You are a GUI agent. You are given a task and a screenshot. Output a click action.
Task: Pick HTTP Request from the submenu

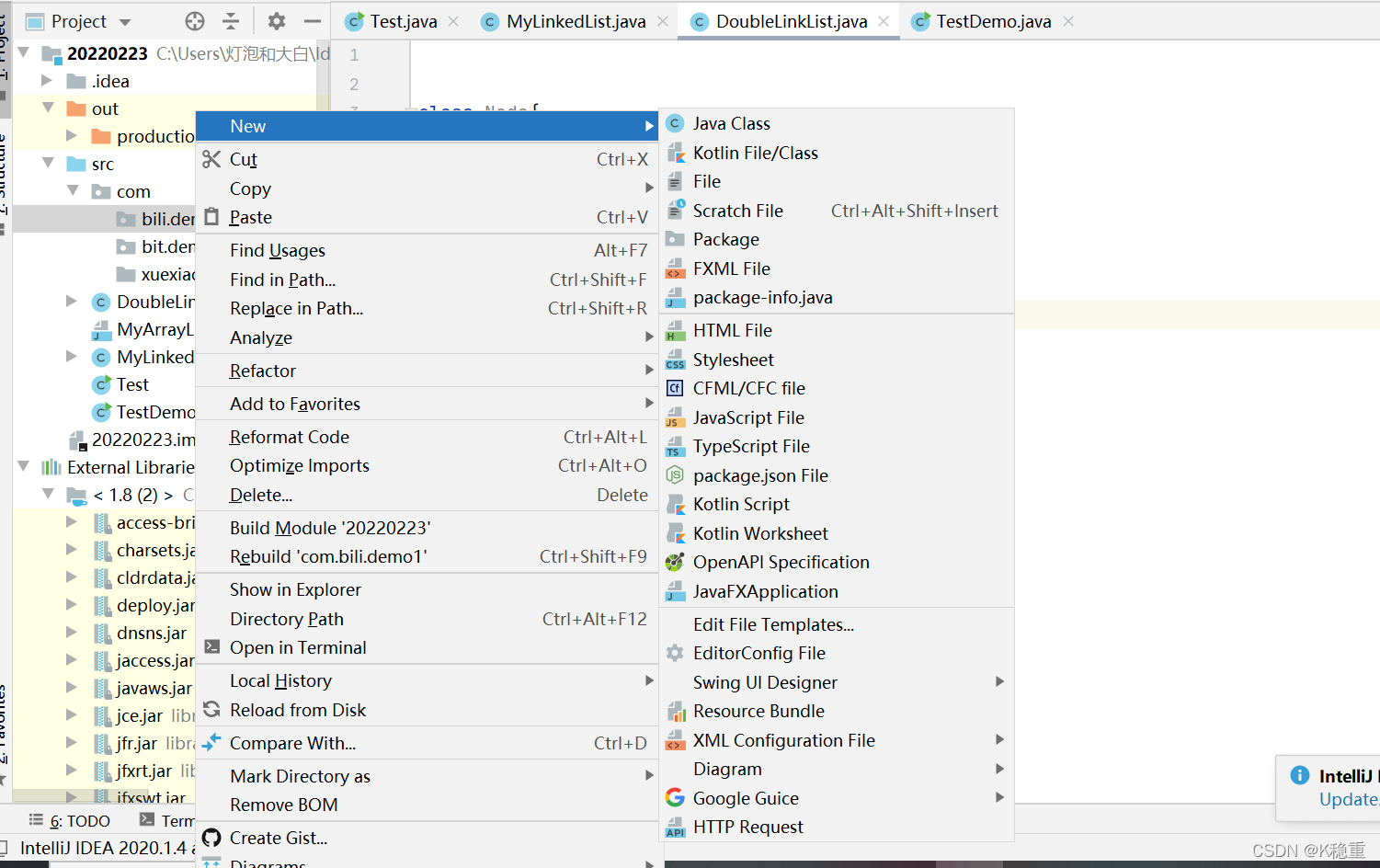[747, 827]
